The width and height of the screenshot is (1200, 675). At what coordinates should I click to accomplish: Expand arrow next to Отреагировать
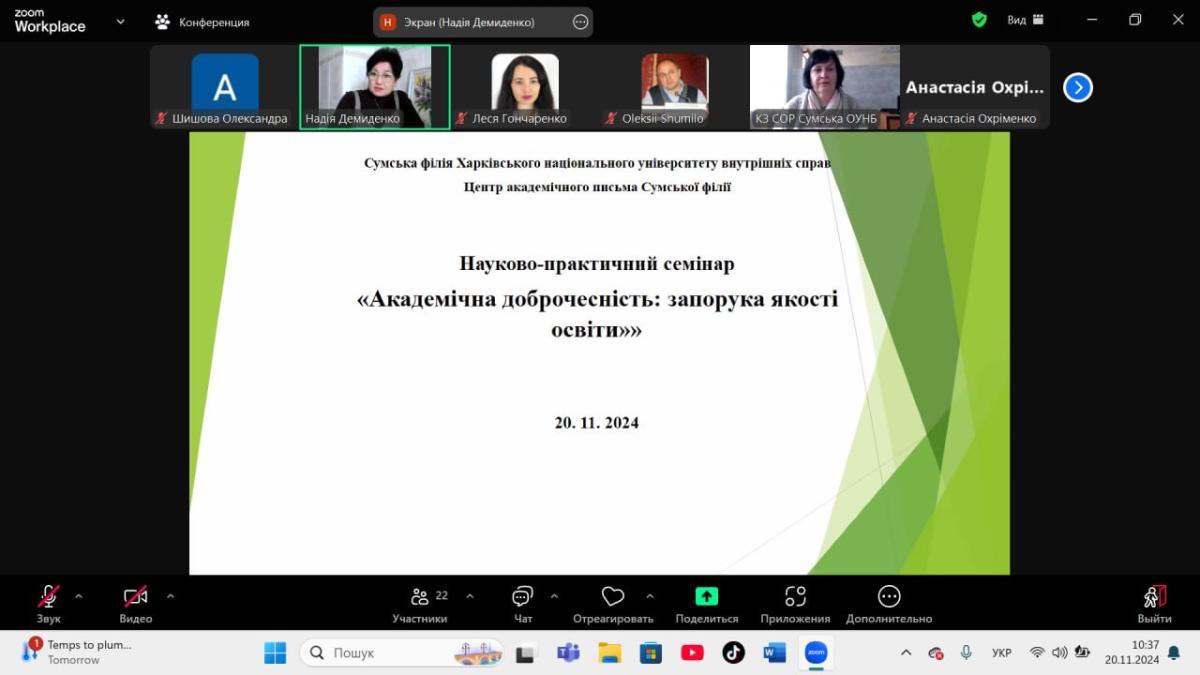650,596
